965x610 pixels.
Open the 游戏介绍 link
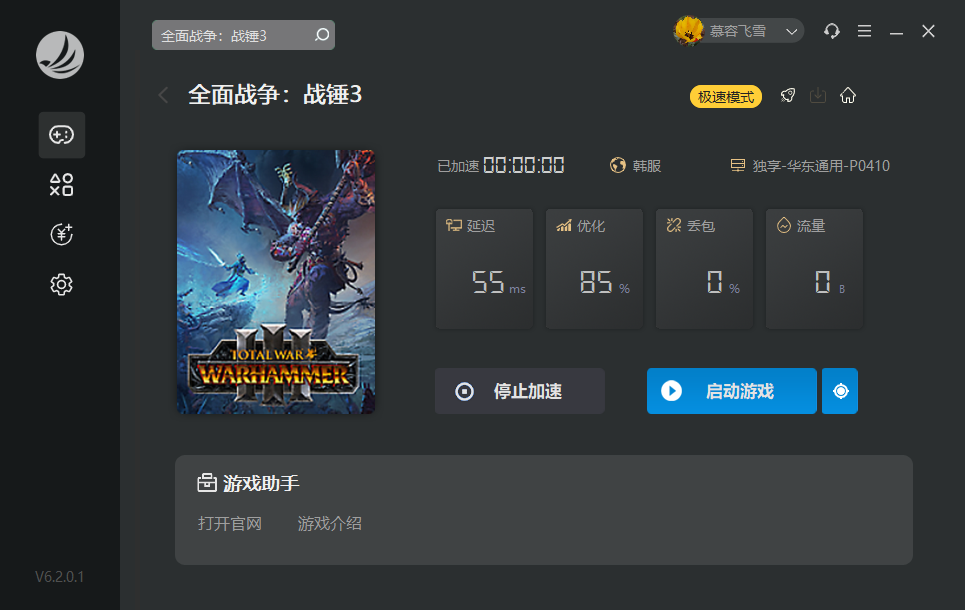pyautogui.click(x=330, y=523)
